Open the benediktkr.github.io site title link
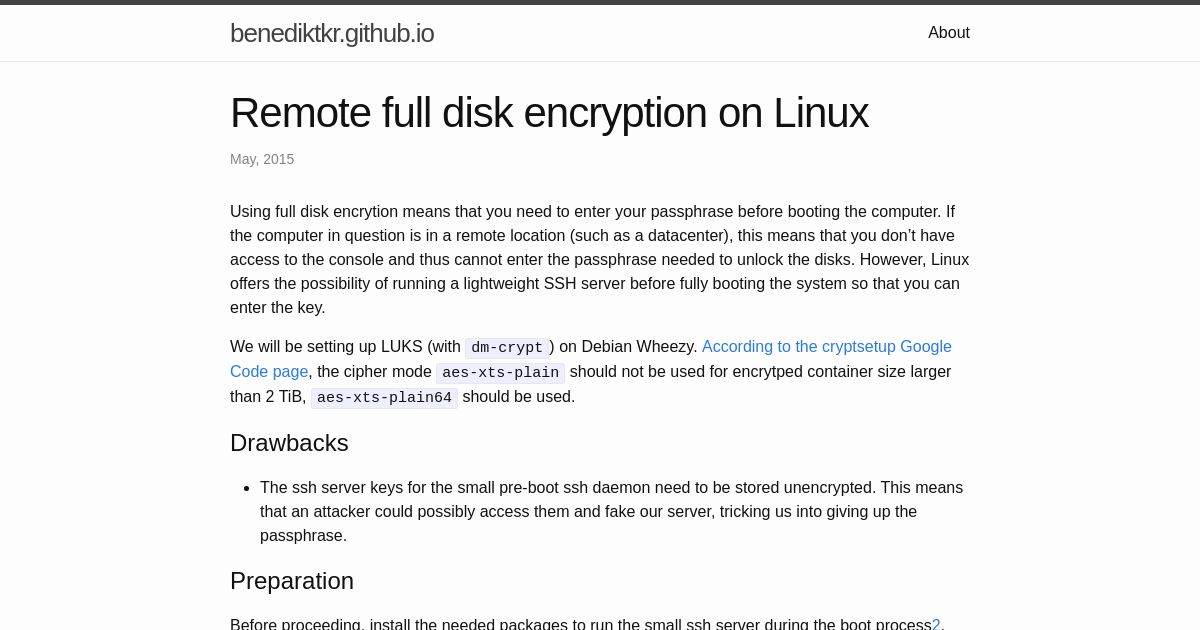 click(332, 33)
